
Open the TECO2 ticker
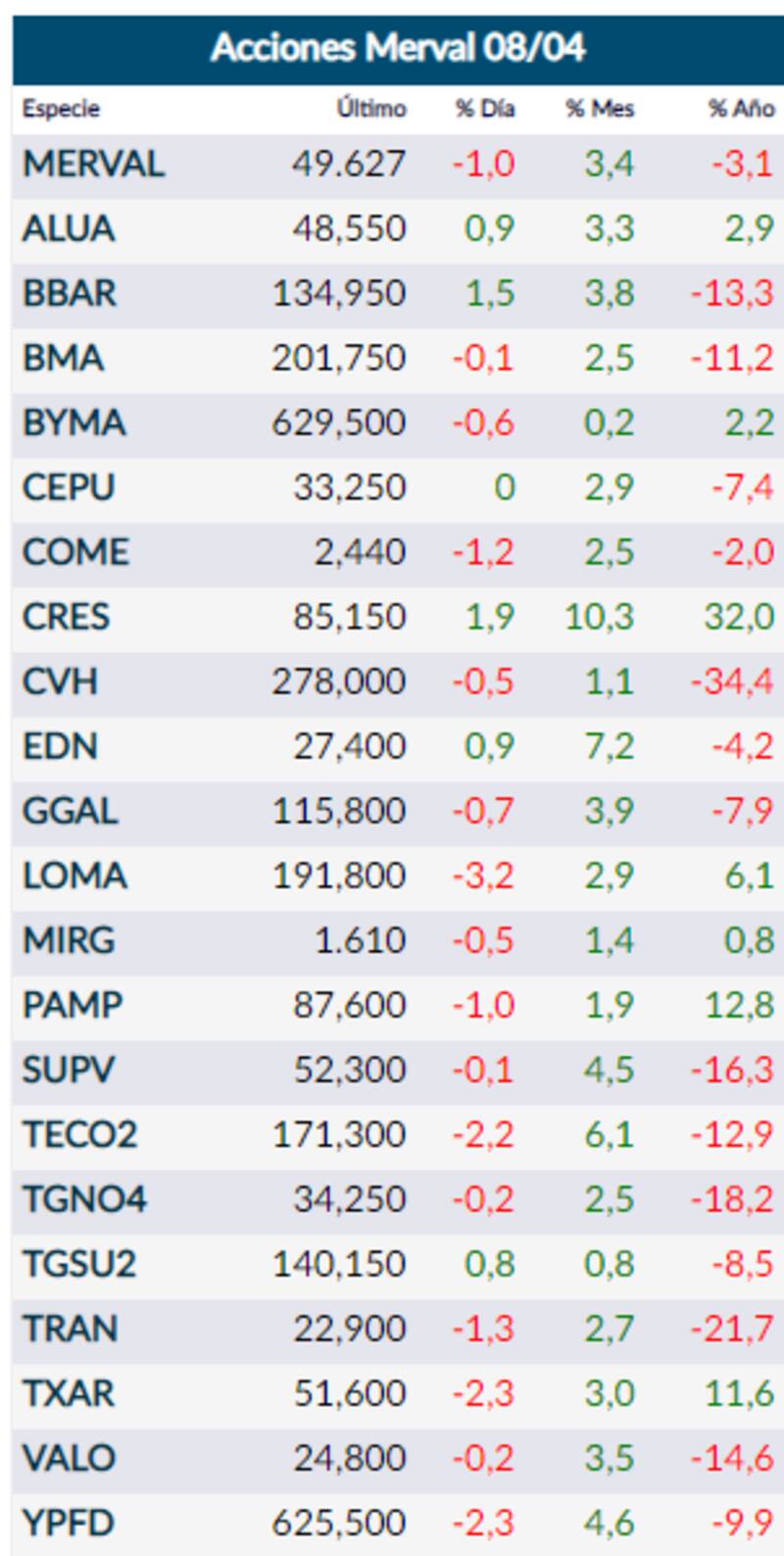point(79,1134)
